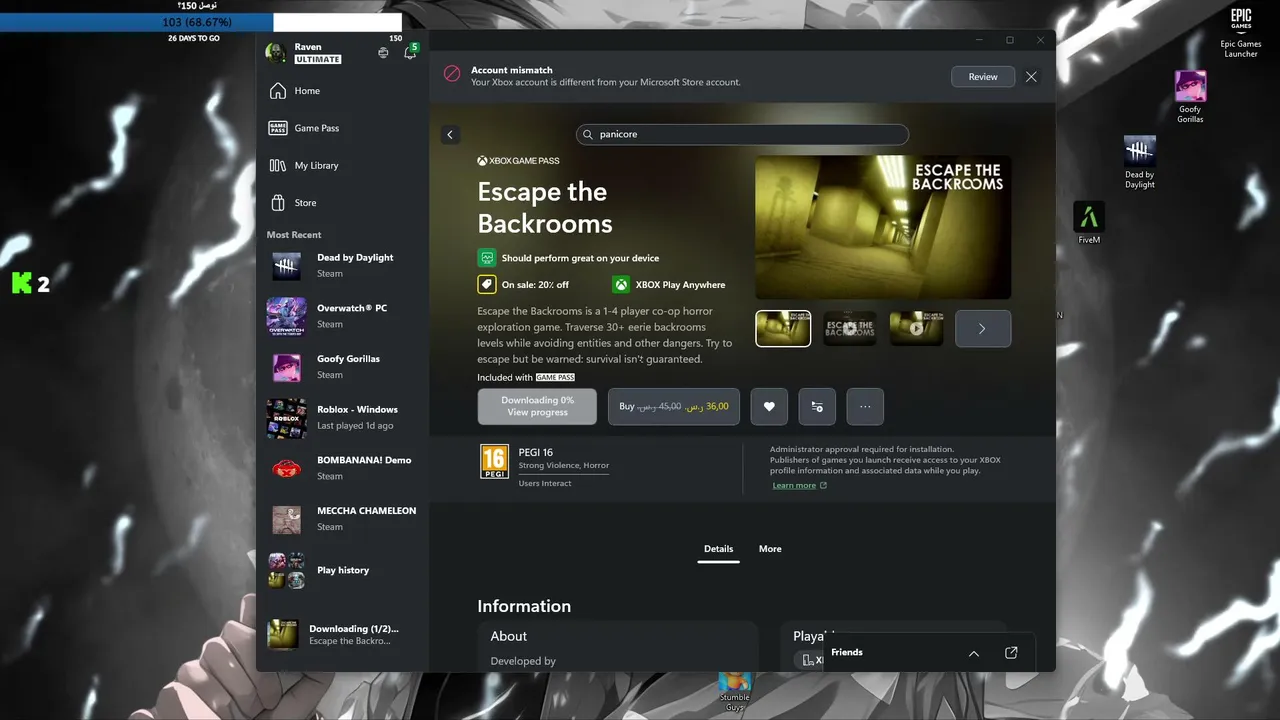Expand the Friends panel chevron
Screen dimensions: 1280x720
(974, 653)
